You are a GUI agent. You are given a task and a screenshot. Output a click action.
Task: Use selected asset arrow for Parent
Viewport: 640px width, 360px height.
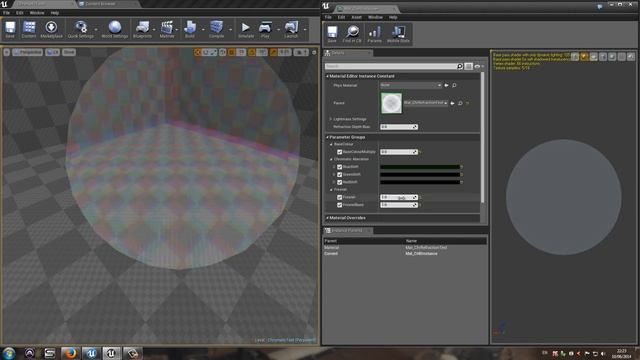[x=452, y=103]
